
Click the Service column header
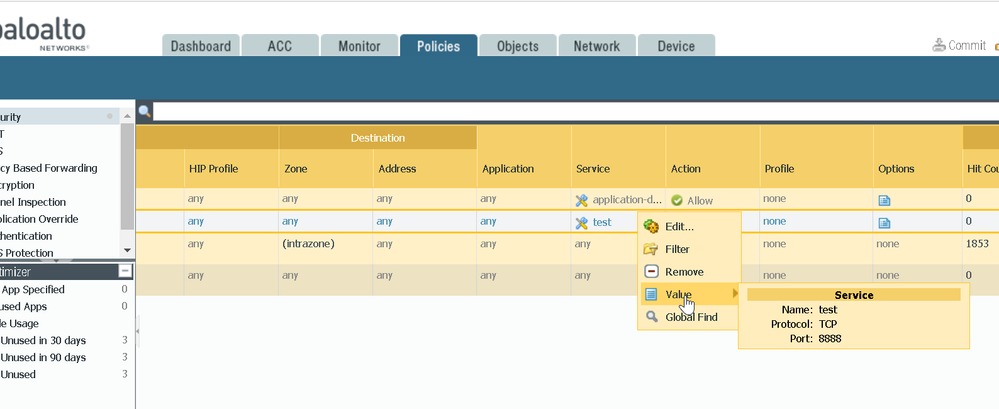pos(593,169)
